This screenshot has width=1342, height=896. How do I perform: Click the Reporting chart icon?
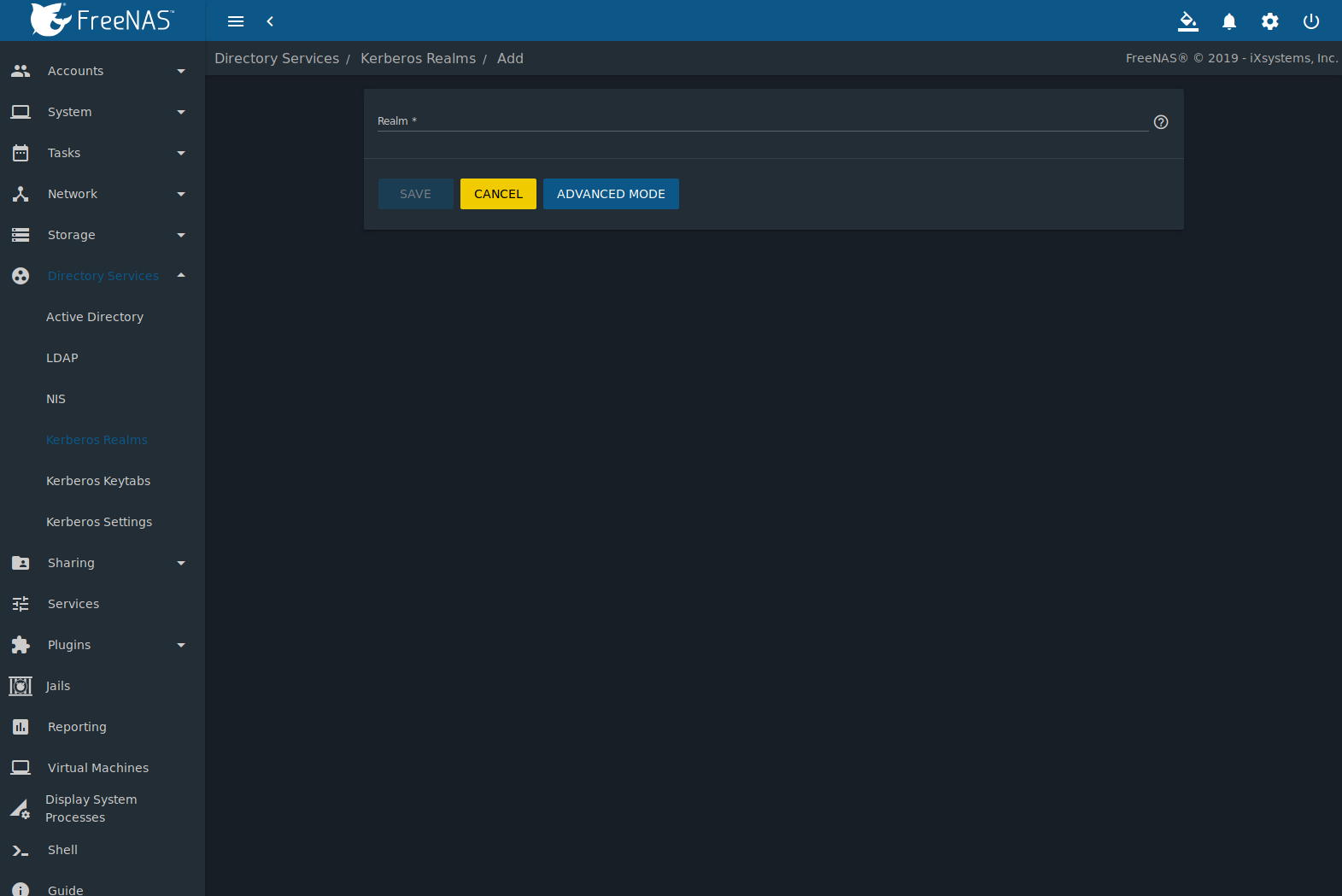(x=21, y=727)
